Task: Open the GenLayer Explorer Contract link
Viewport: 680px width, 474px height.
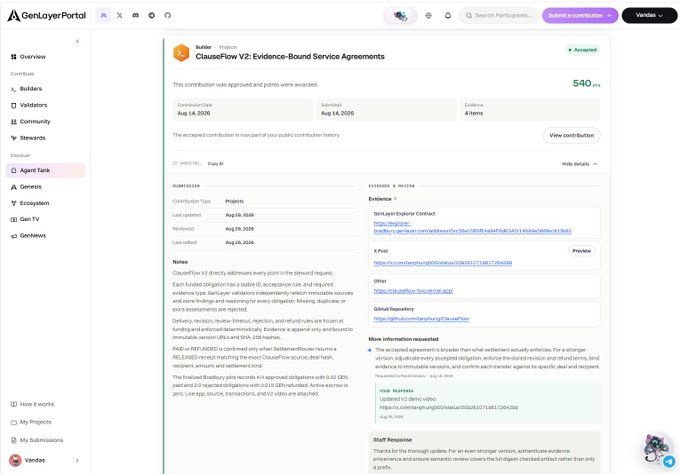Action: pos(472,227)
